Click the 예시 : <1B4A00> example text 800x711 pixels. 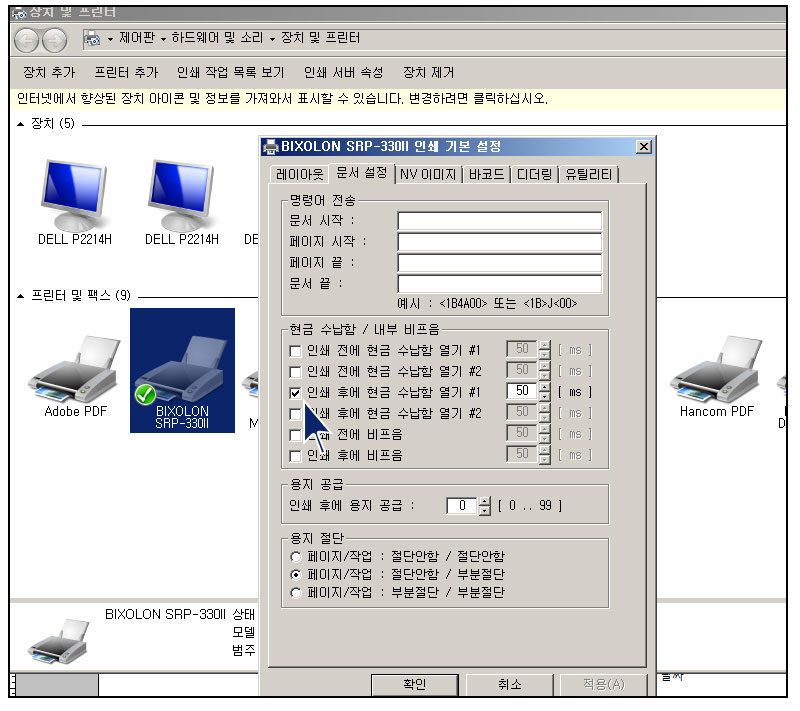tap(487, 304)
